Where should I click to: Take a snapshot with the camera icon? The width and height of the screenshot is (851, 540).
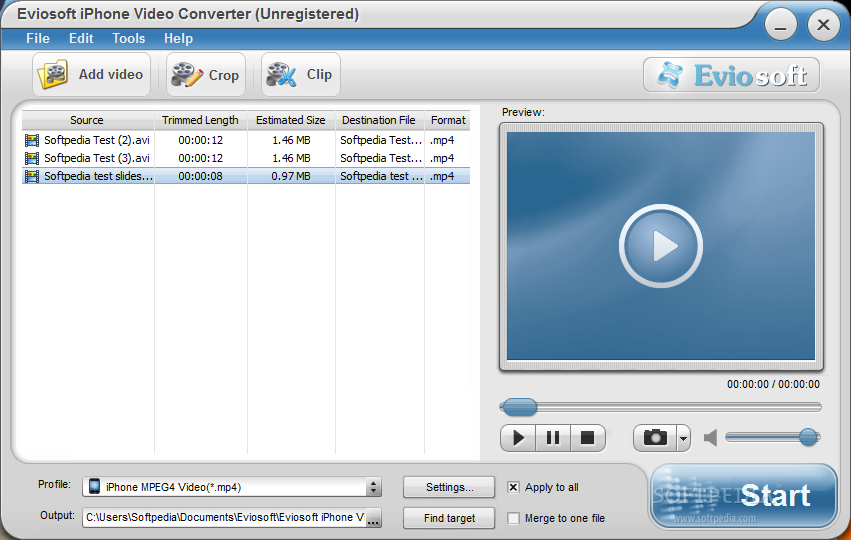655,437
